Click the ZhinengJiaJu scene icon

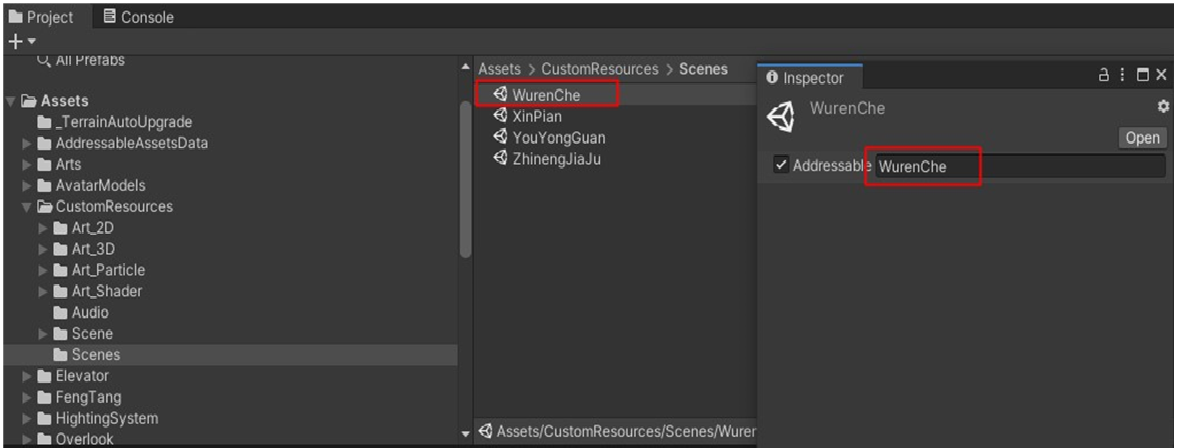(500, 159)
